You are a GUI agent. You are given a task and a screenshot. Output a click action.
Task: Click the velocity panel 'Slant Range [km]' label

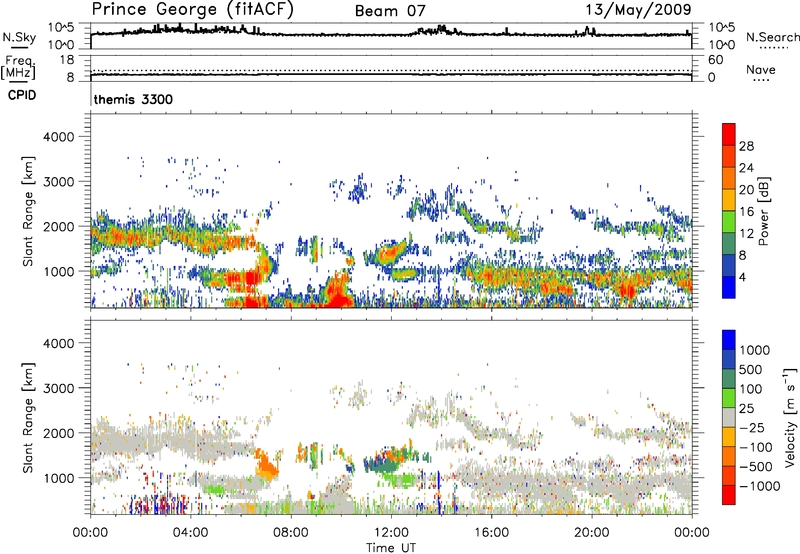tap(28, 417)
